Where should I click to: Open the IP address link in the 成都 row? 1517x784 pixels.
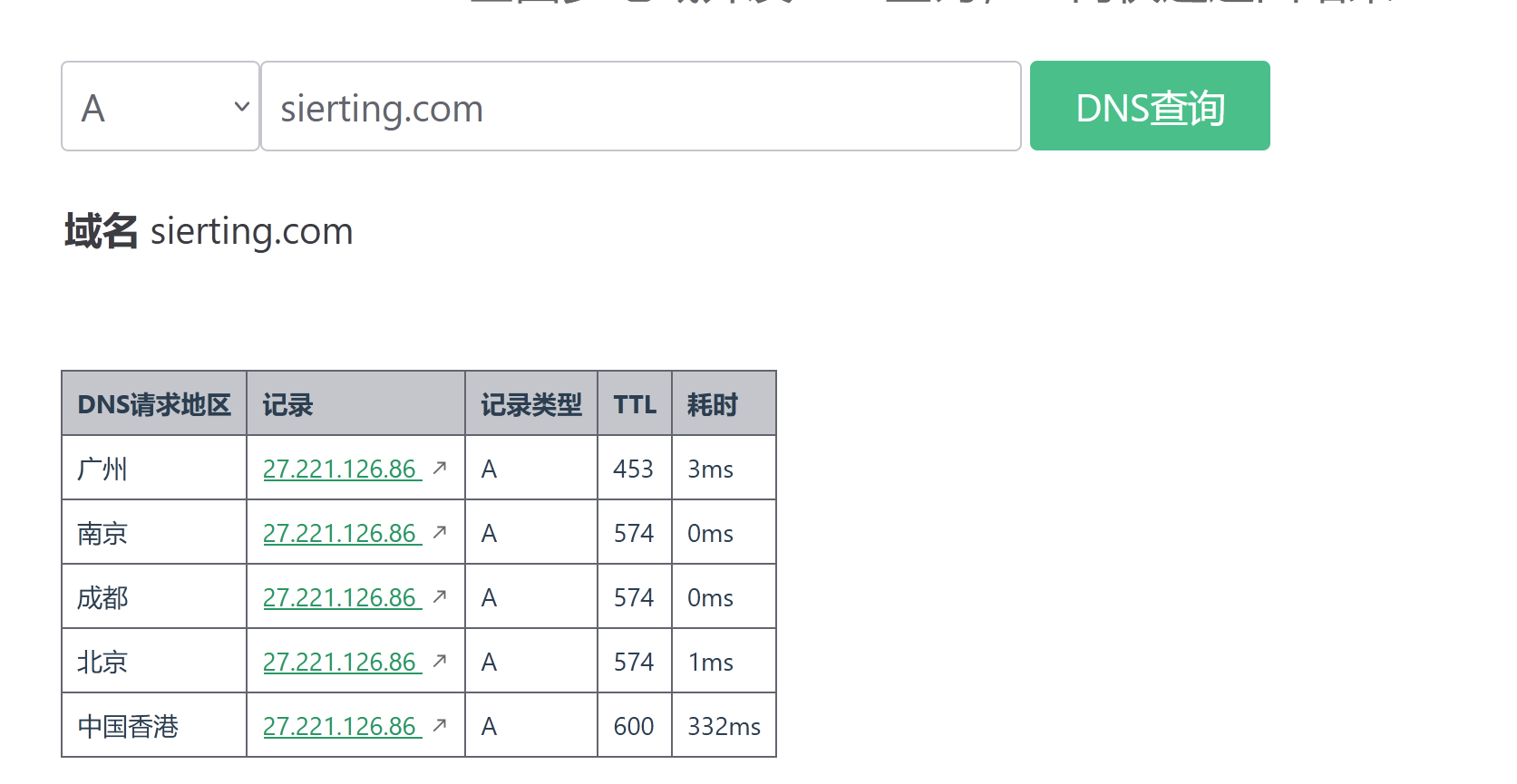click(341, 598)
